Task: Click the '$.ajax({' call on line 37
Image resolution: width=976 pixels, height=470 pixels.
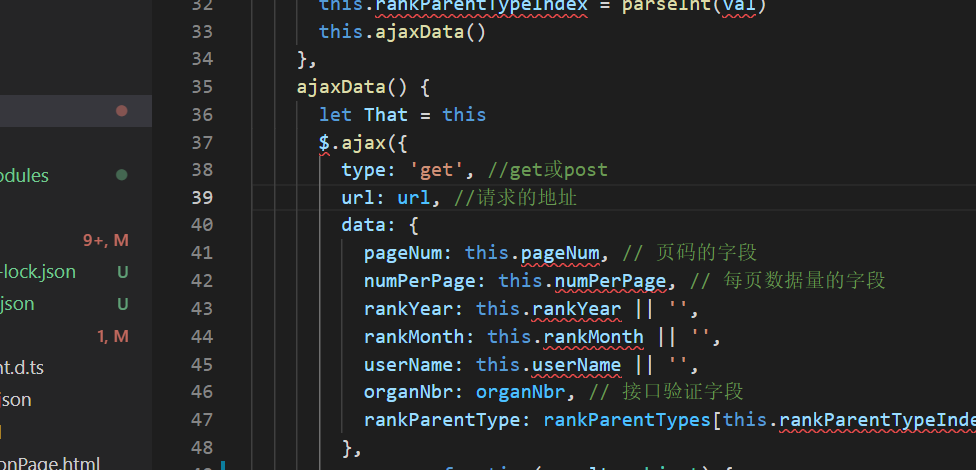Action: tap(363, 143)
